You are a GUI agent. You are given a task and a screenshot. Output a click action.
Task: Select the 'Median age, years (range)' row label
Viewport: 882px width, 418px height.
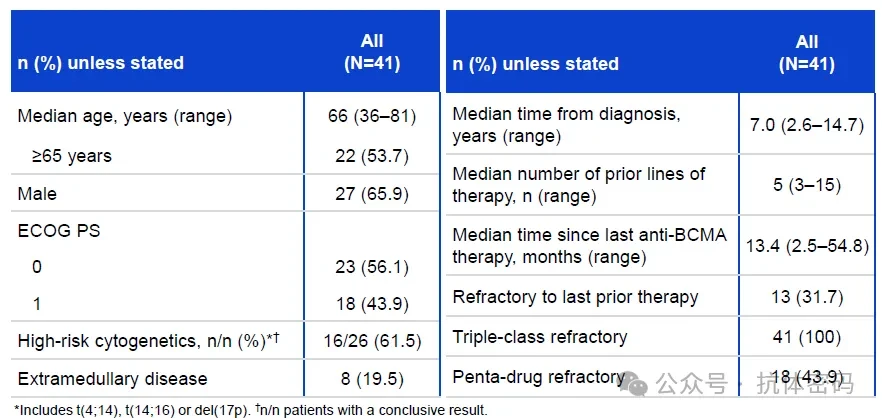pos(124,116)
